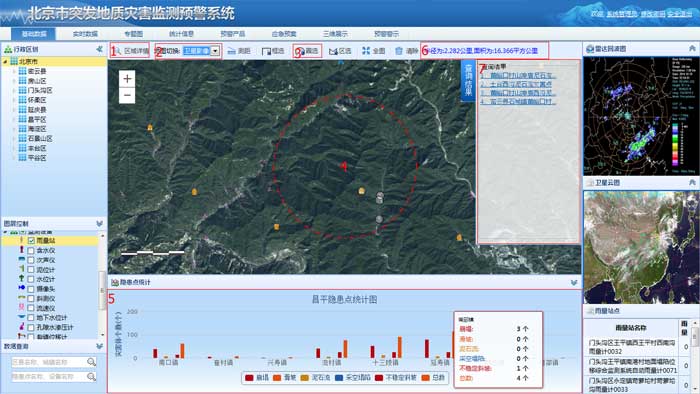This screenshot has width=700, height=394.
Task: Click the 全图 full extent tool
Action: point(374,51)
